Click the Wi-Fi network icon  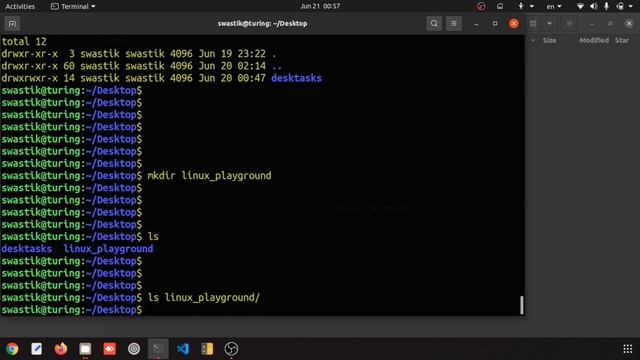click(580, 6)
